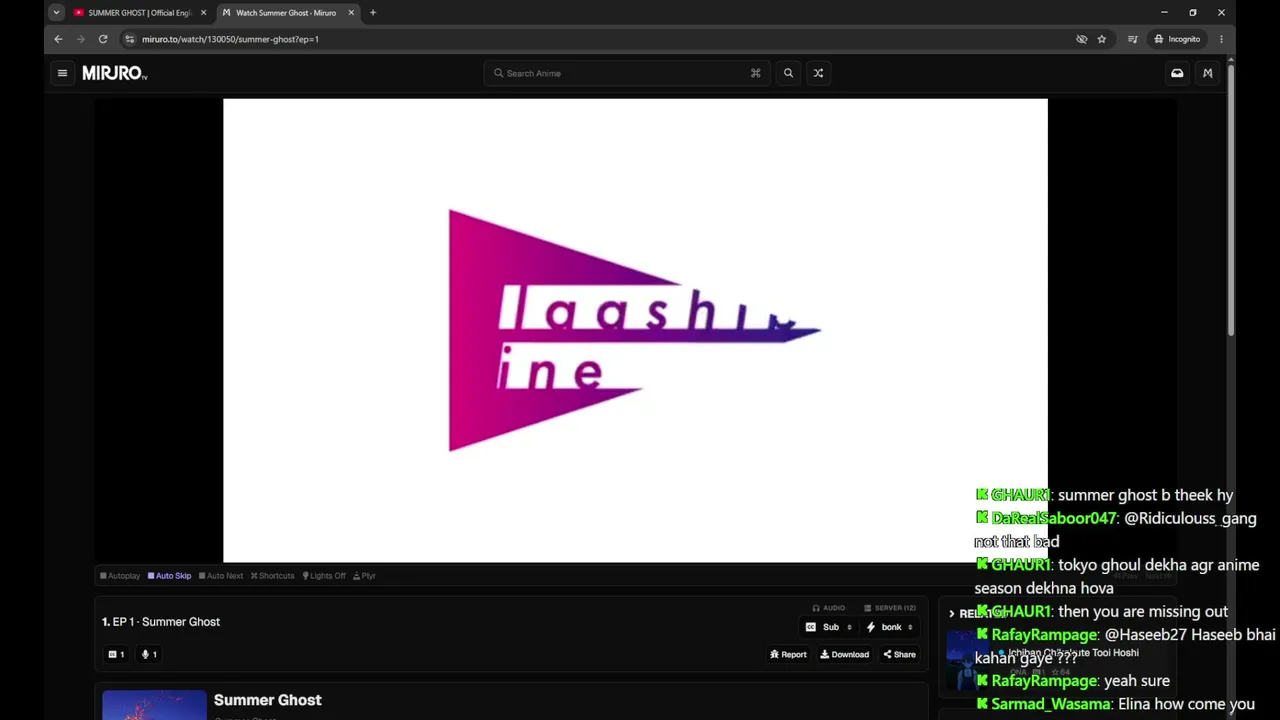Disable Auto Skip
Image resolution: width=1280 pixels, height=720 pixels.
click(169, 576)
